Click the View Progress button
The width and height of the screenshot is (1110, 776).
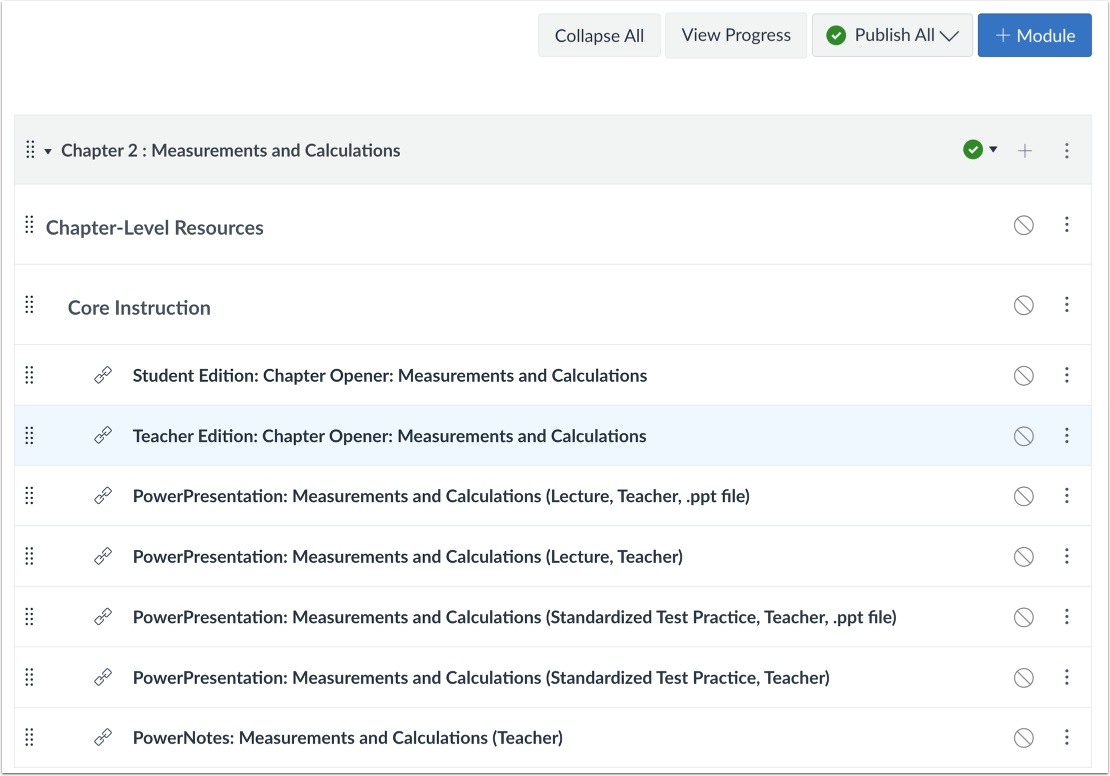(x=736, y=36)
